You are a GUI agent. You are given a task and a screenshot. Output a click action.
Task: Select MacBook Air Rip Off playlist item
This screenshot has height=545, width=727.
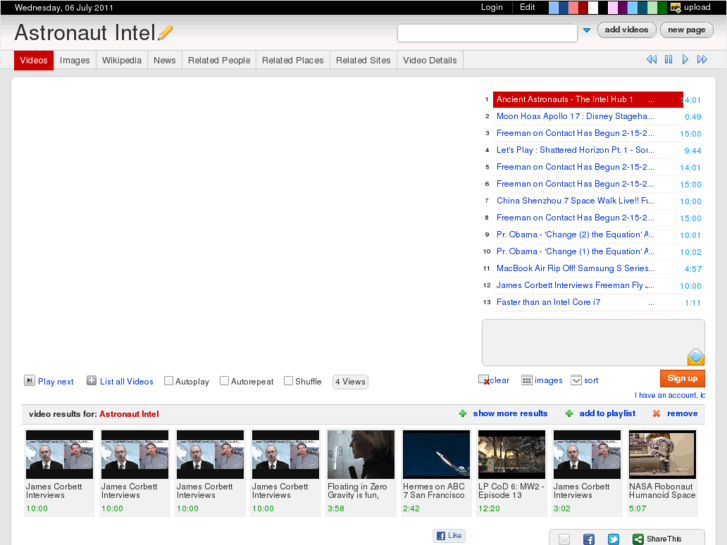587,269
